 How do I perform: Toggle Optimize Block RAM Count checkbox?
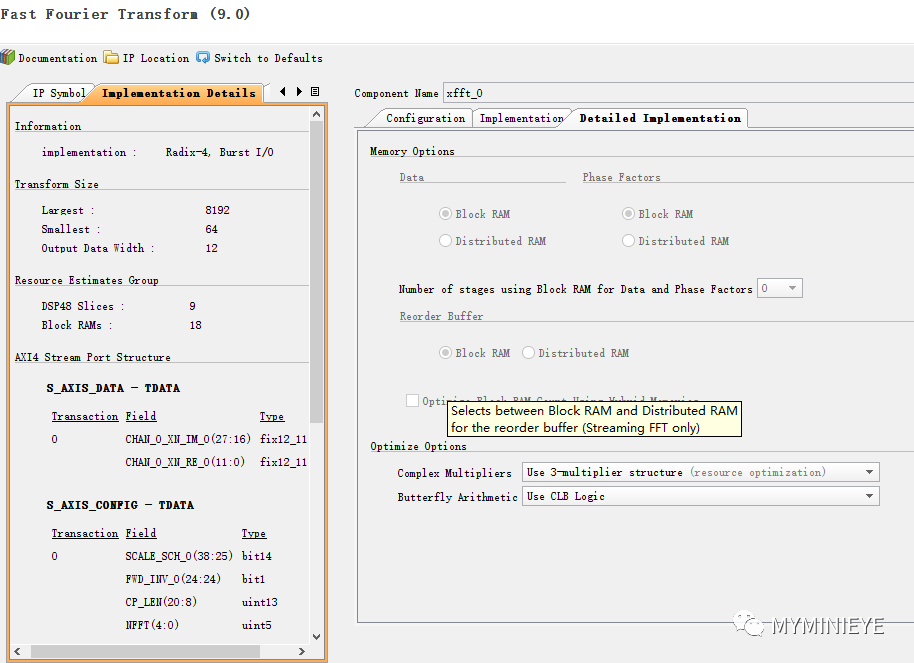coord(412,401)
